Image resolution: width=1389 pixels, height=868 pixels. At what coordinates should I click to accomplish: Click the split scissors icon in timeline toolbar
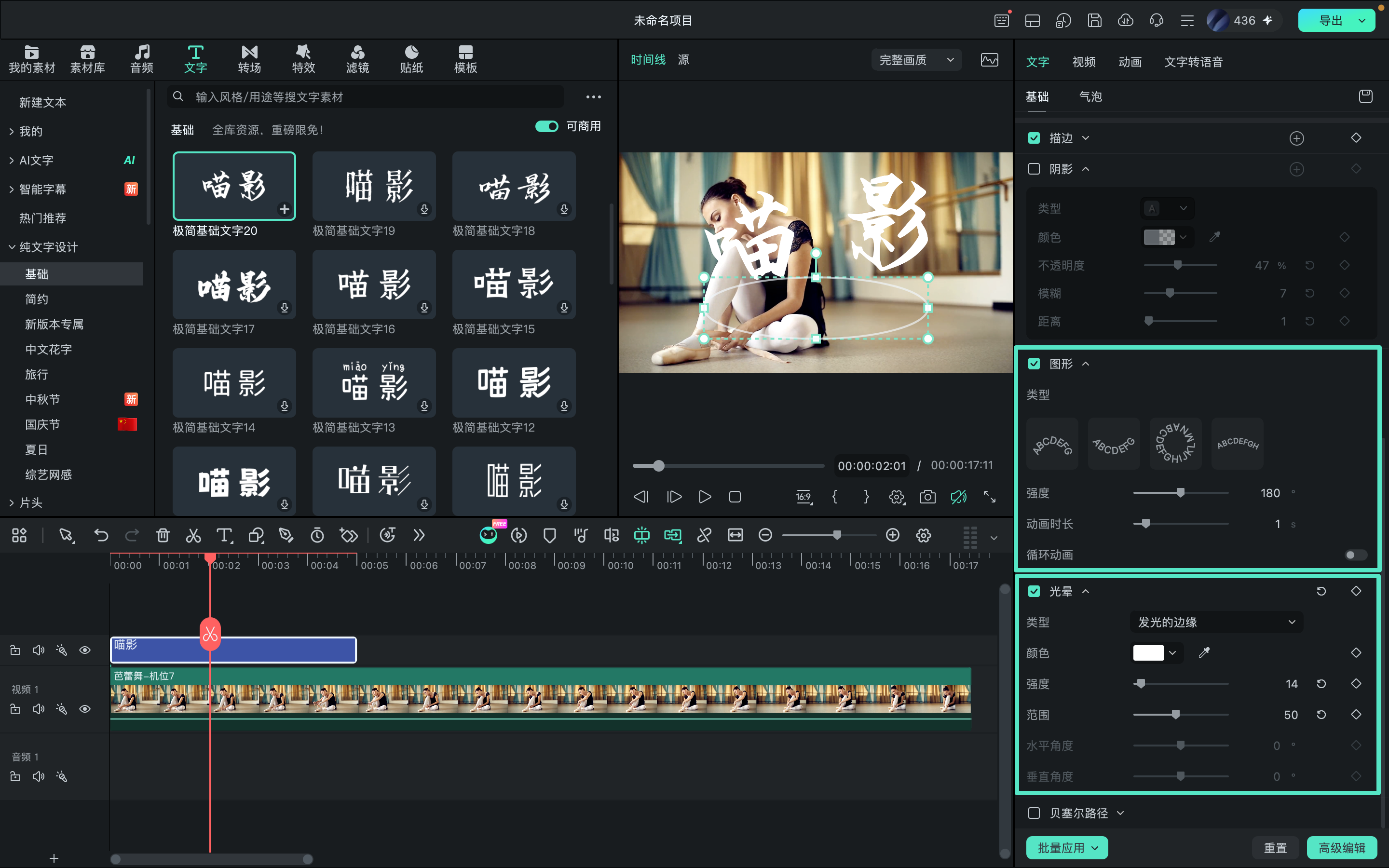click(x=193, y=536)
